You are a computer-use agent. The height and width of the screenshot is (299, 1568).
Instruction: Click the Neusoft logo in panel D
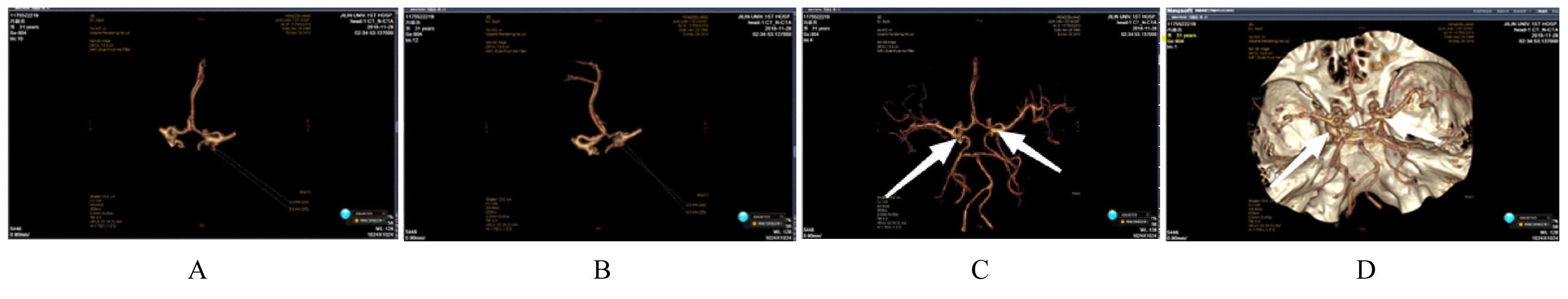pos(1180,11)
